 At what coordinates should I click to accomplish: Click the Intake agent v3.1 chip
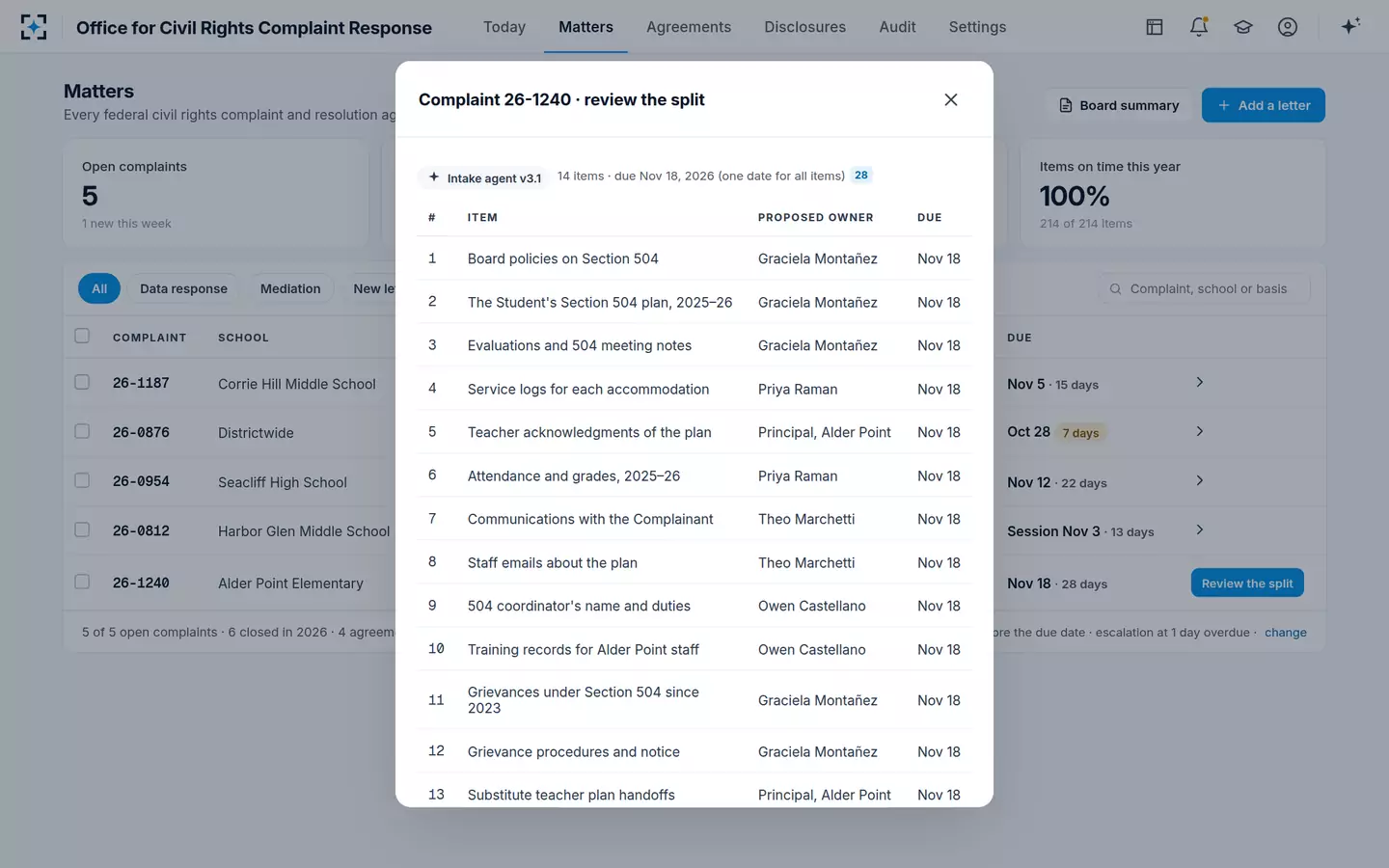pos(483,177)
